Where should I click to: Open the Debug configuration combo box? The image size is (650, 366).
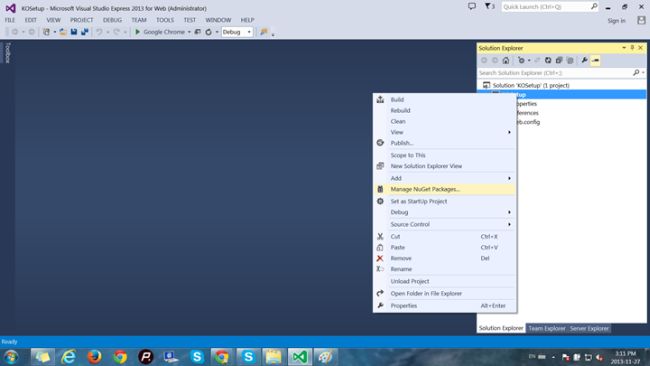pyautogui.click(x=237, y=32)
